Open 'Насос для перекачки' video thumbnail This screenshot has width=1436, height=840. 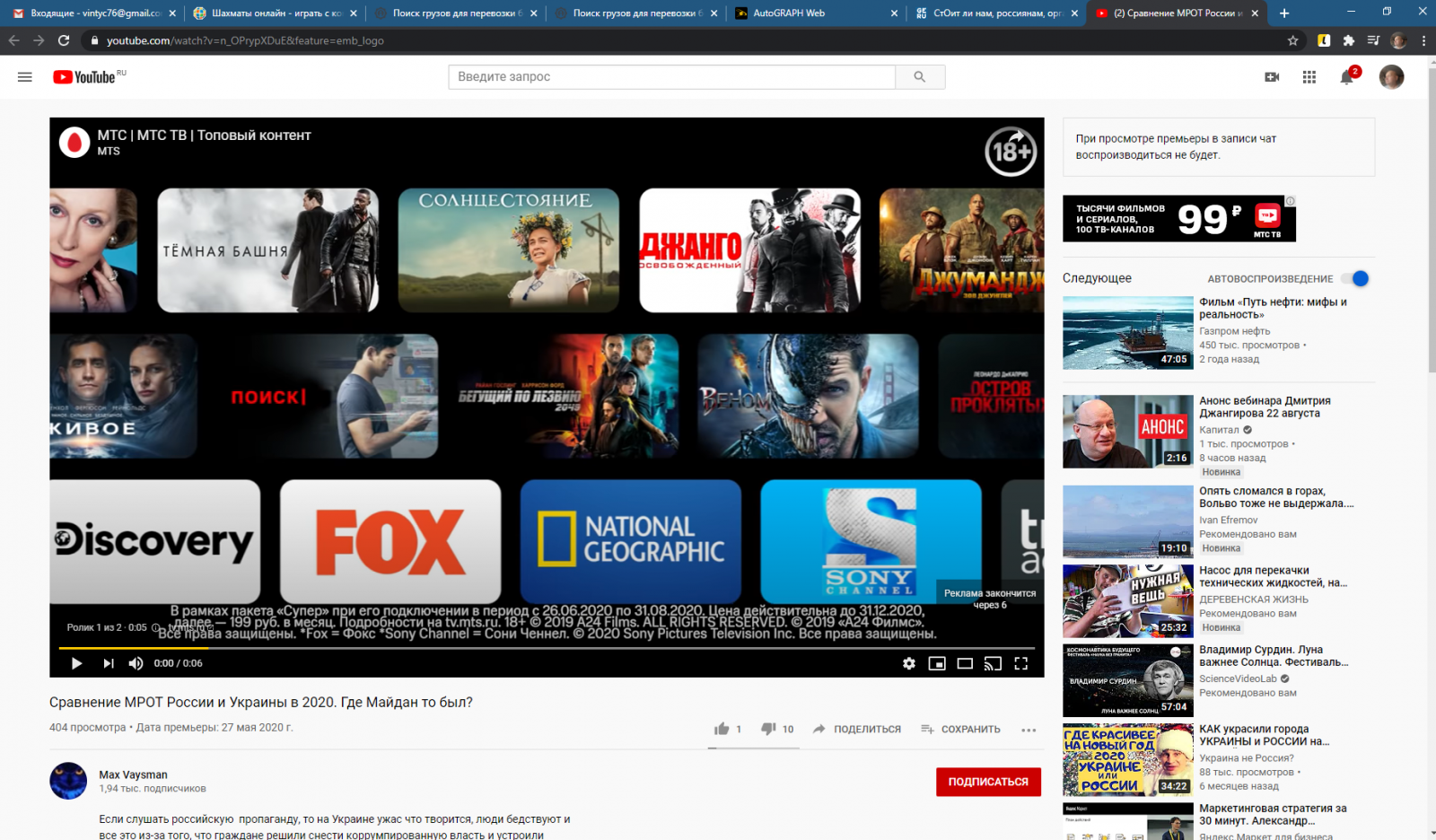pyautogui.click(x=1128, y=600)
